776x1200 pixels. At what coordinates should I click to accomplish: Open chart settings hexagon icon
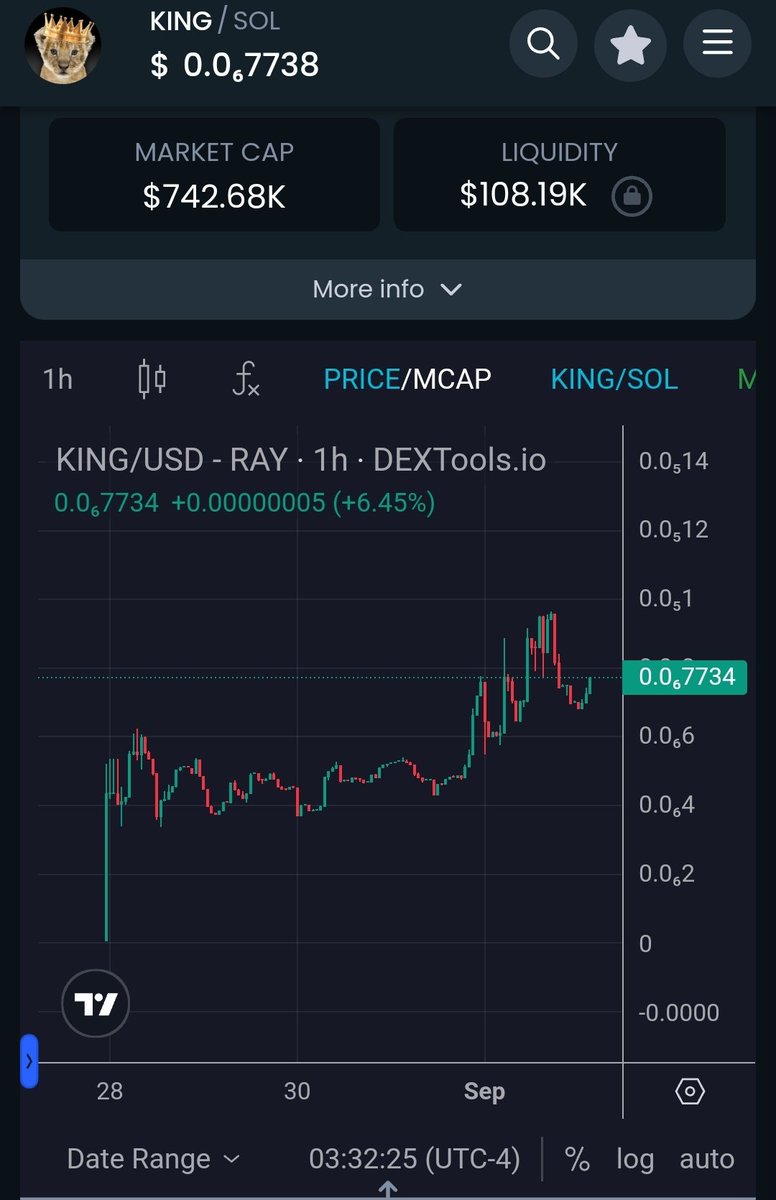(x=690, y=1091)
